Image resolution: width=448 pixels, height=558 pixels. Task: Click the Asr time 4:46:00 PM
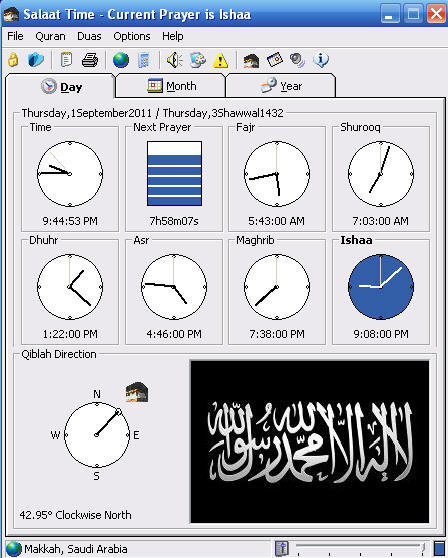174,334
